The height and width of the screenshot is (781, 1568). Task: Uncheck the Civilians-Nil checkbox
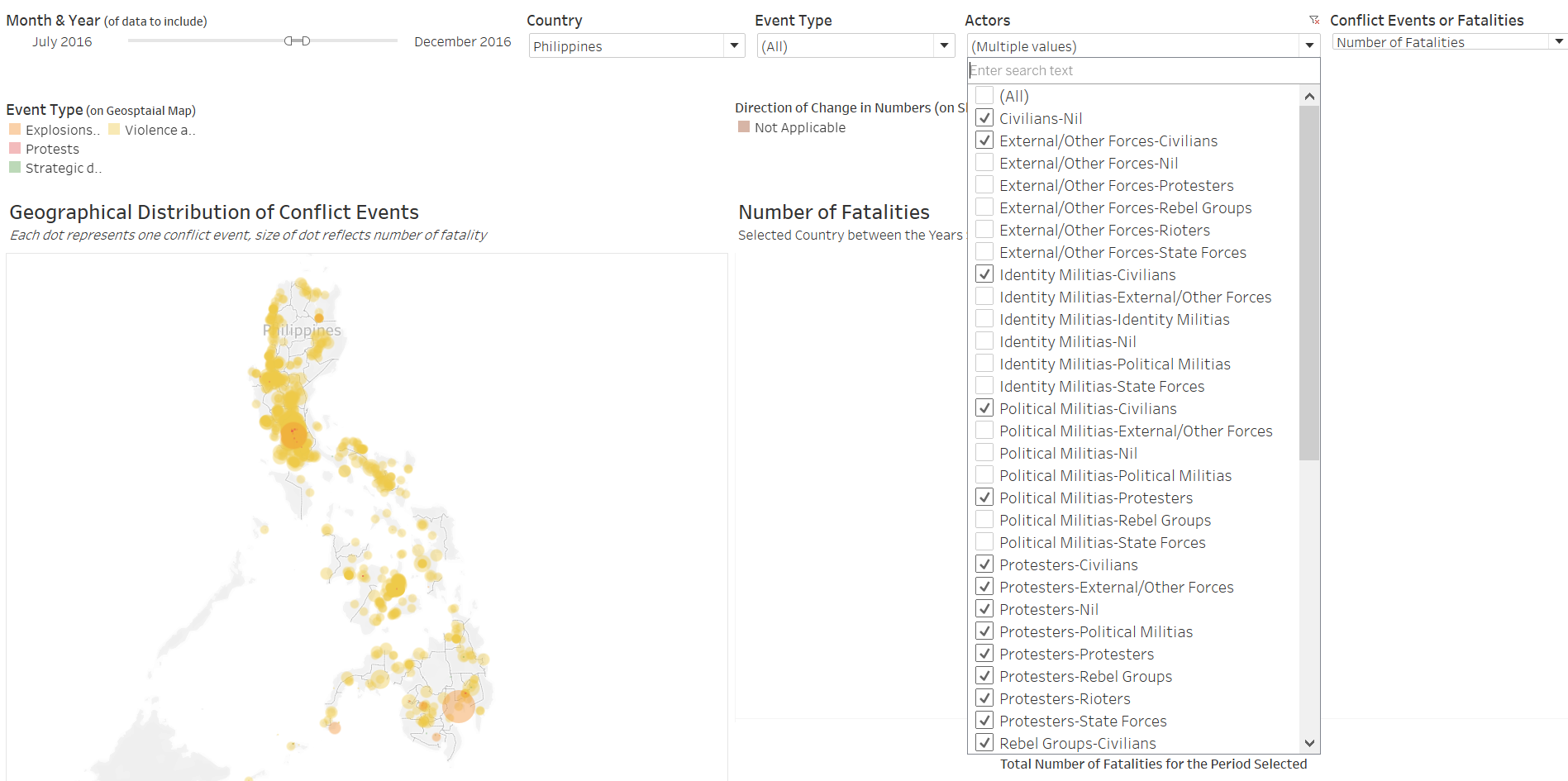984,118
